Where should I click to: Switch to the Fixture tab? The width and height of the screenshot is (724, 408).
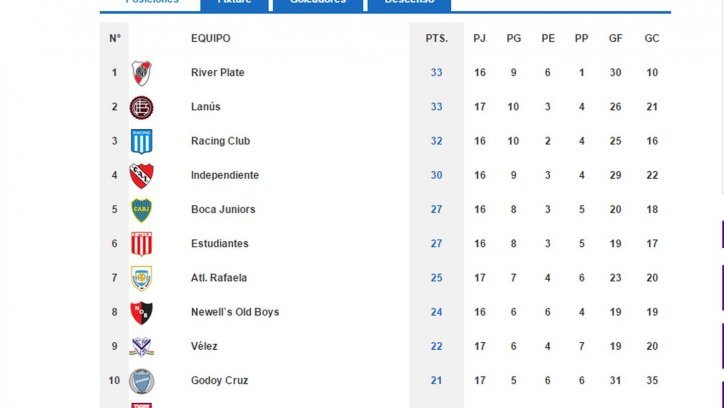pos(234,3)
